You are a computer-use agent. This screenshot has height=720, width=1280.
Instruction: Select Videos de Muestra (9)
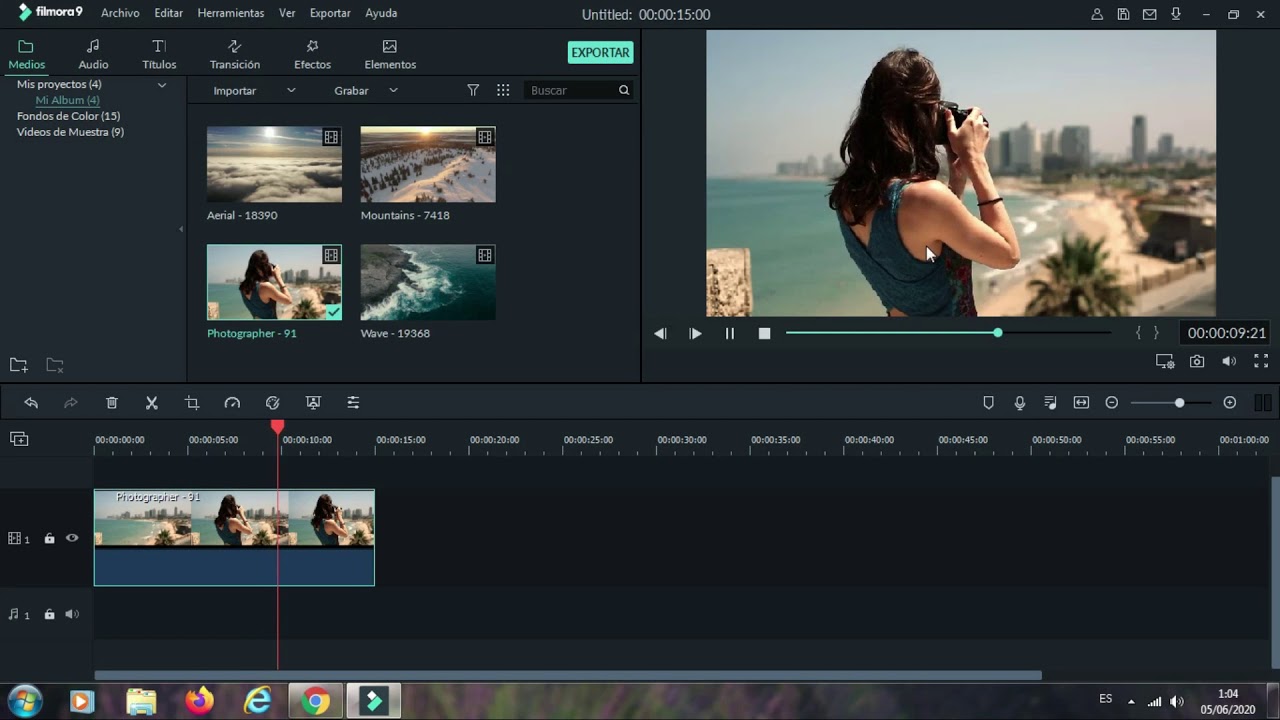pyautogui.click(x=70, y=132)
